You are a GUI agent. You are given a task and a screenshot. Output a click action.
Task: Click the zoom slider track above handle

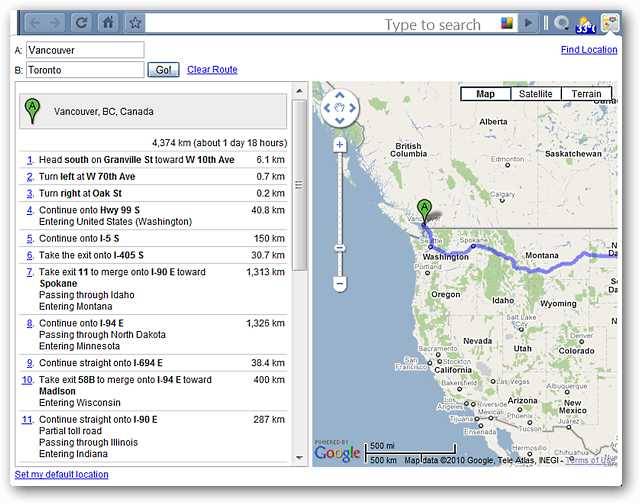(340, 198)
